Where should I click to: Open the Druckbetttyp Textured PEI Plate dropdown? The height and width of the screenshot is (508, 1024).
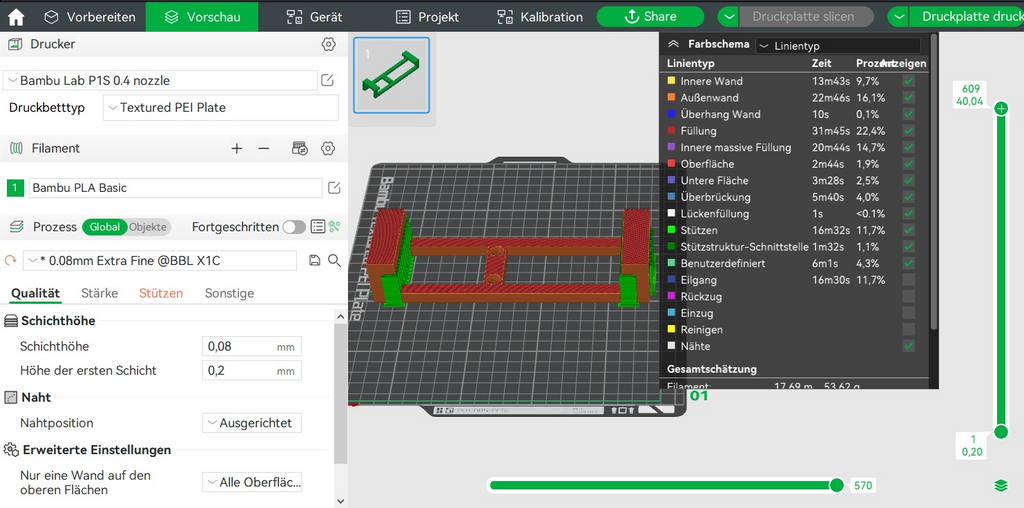pos(221,108)
